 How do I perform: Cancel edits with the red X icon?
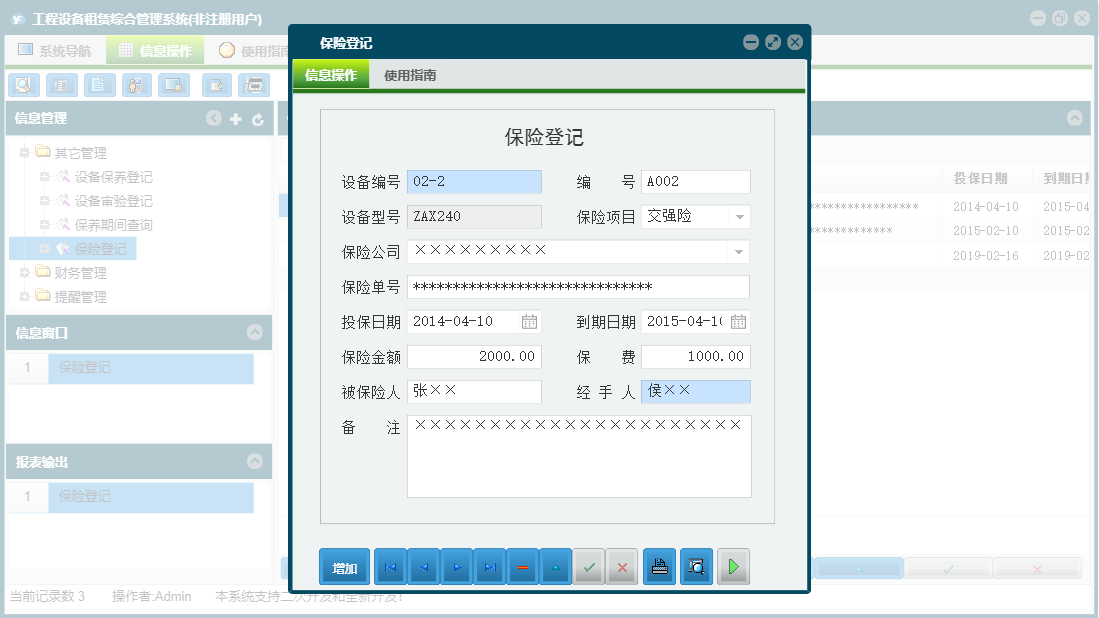[x=621, y=566]
